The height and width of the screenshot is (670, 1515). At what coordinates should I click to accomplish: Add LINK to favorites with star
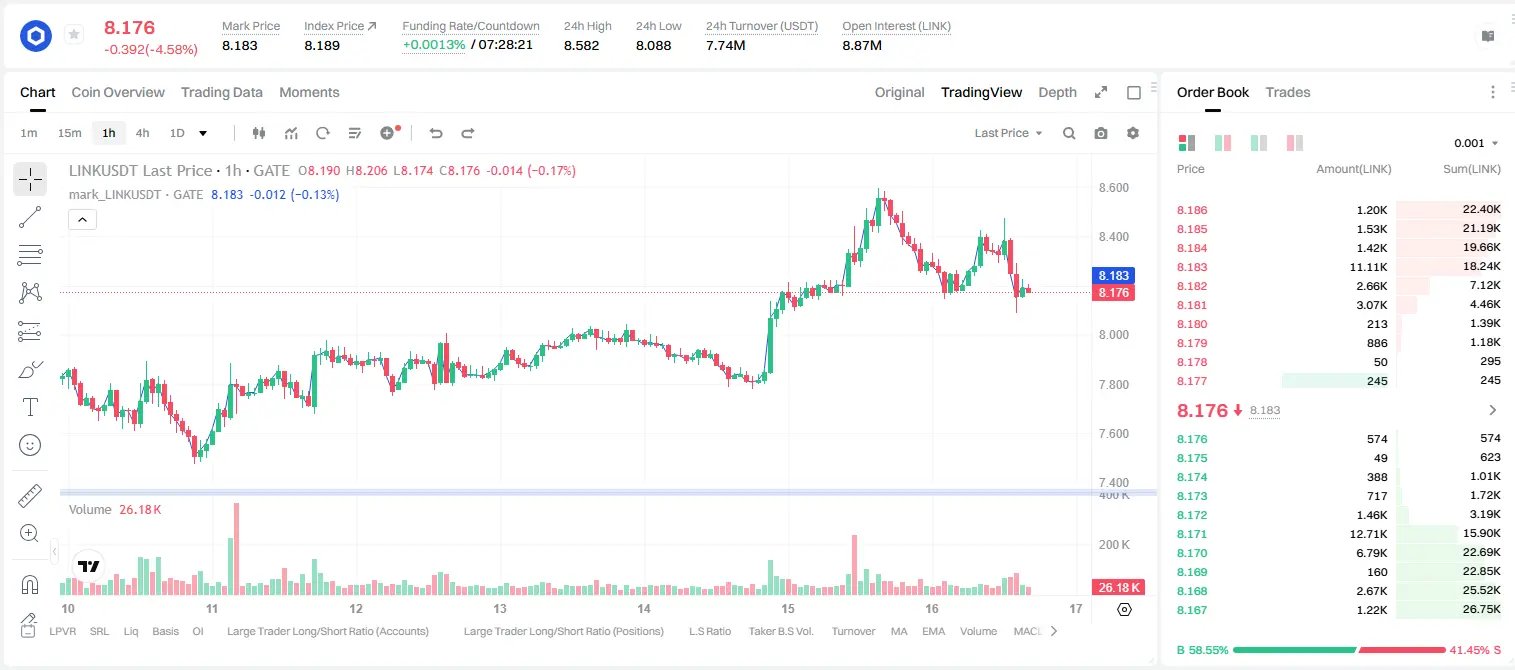tap(74, 35)
